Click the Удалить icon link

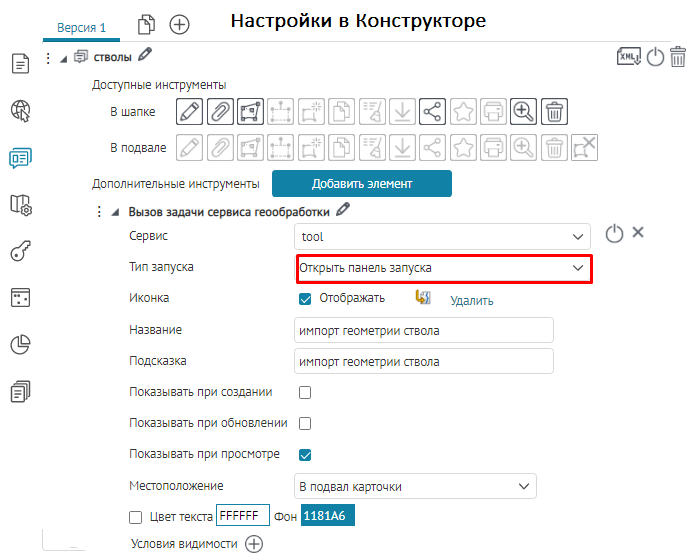(471, 300)
